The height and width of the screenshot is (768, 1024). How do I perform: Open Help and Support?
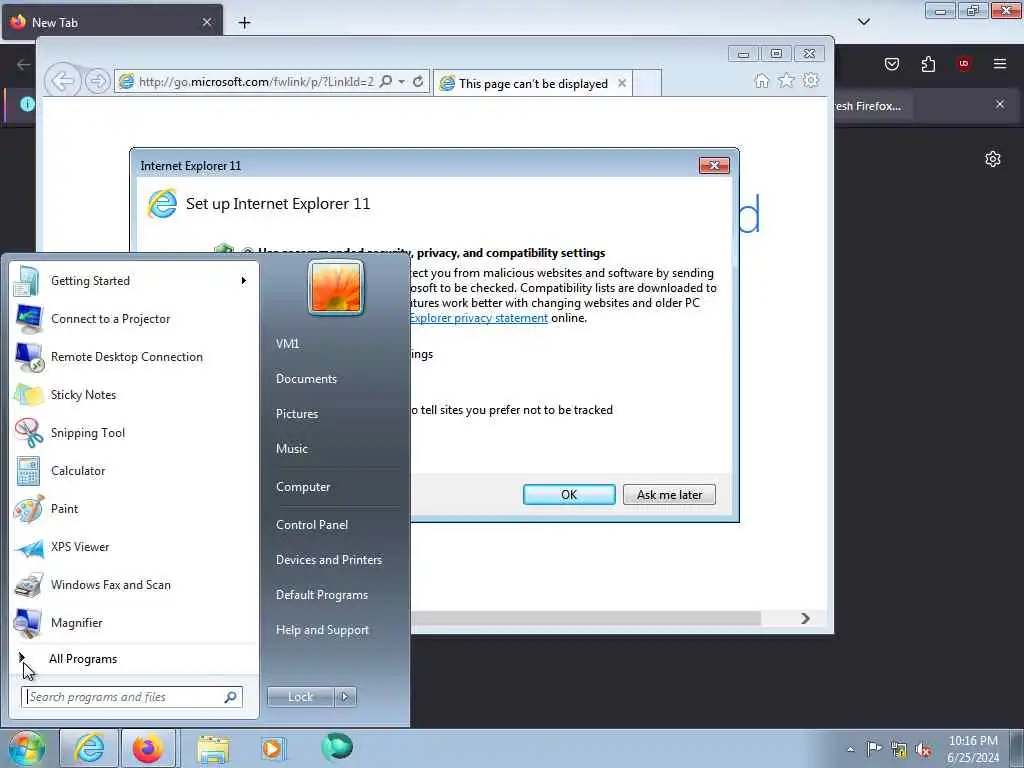tap(323, 630)
